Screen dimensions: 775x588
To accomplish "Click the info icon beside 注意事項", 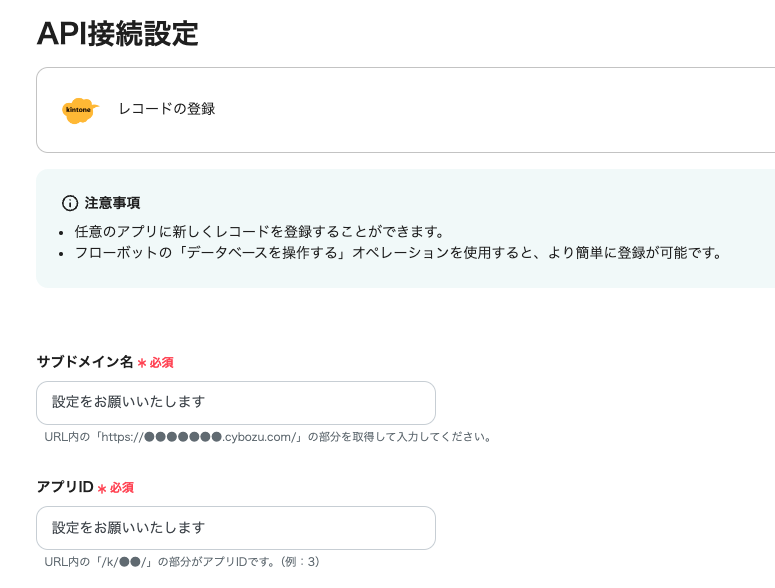I will 70,203.
